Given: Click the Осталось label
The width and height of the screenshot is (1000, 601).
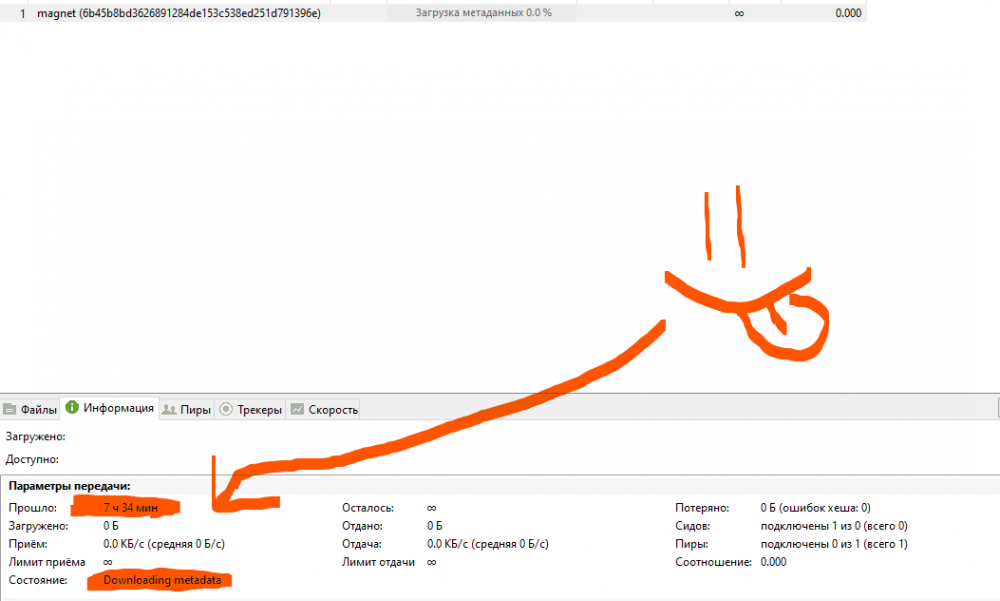Looking at the screenshot, I should (x=368, y=508).
